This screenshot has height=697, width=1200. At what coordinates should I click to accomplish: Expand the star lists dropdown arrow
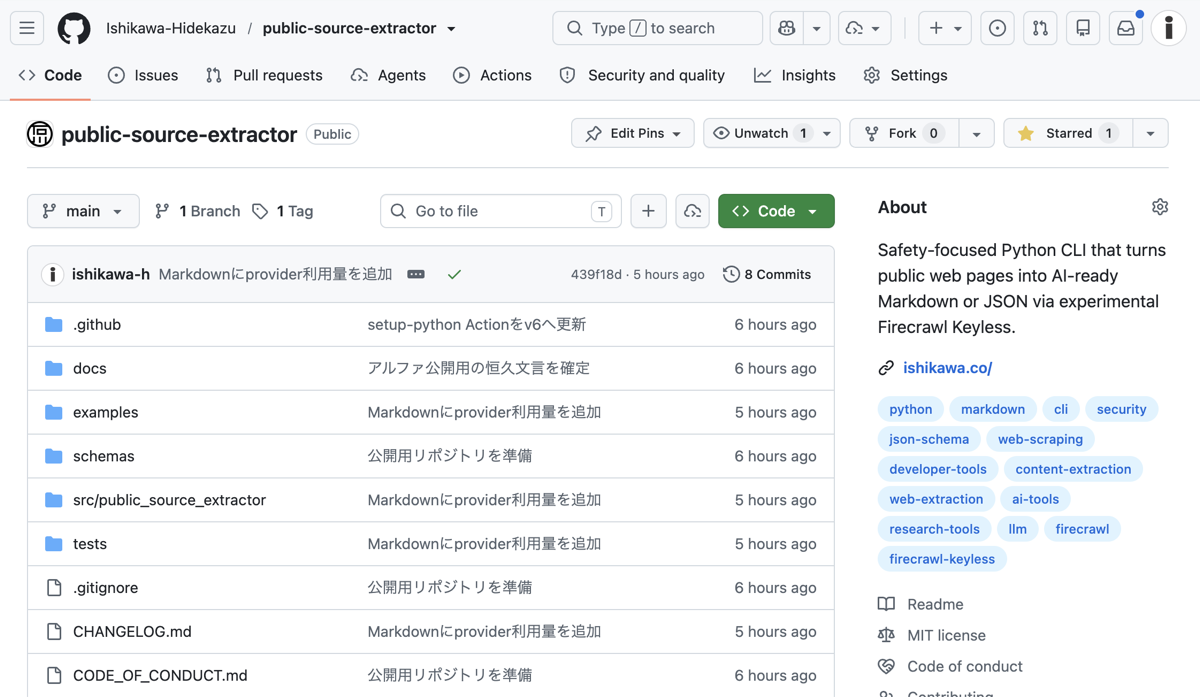[x=1150, y=133]
